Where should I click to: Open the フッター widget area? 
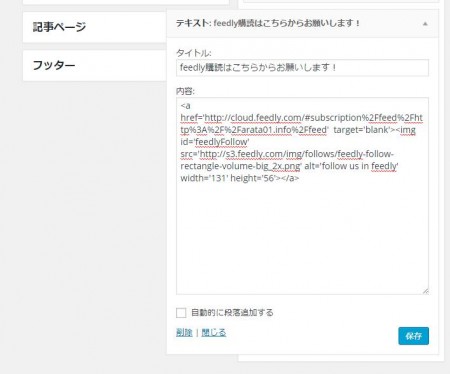click(94, 65)
